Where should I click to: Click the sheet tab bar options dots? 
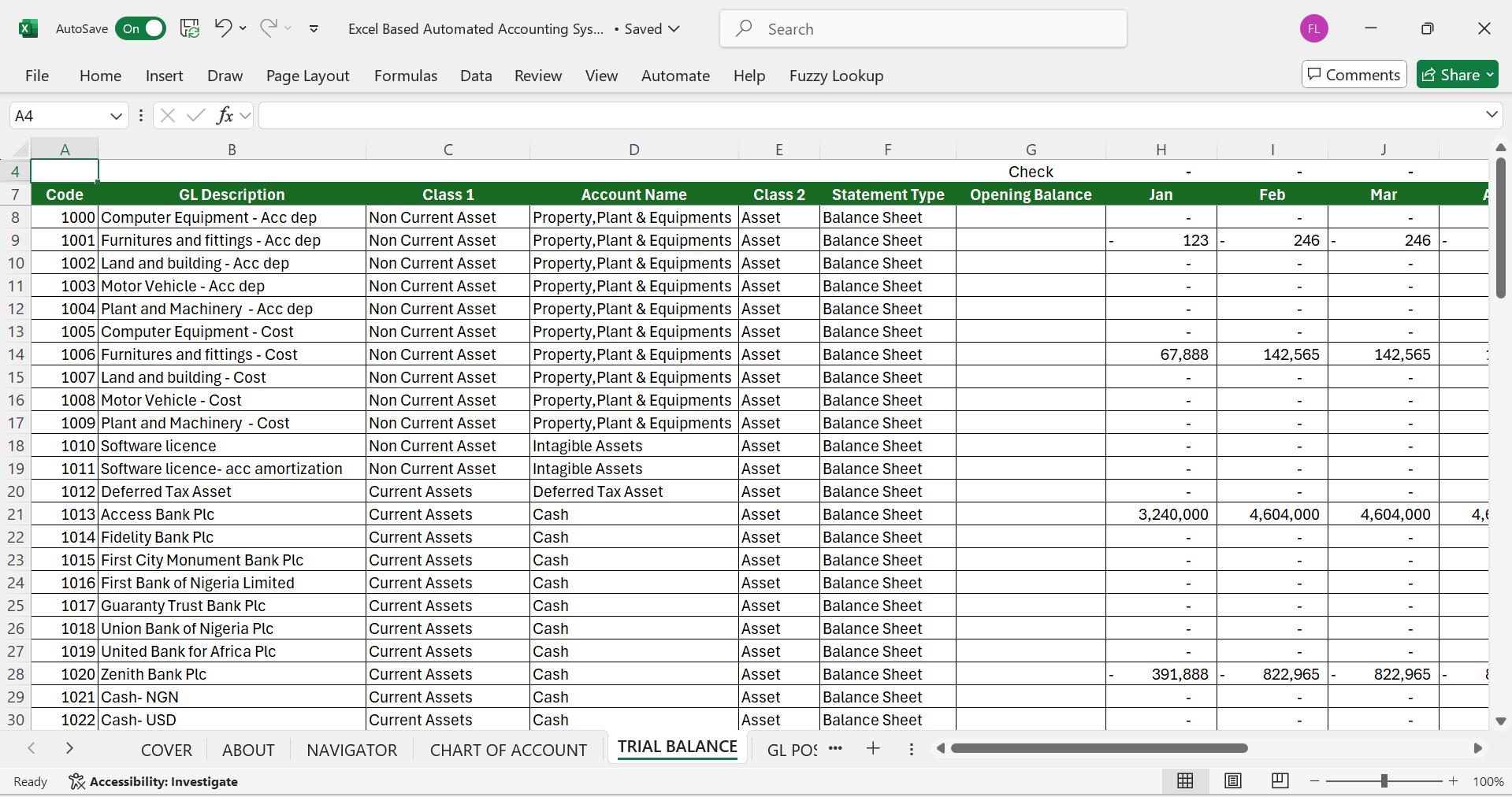[912, 749]
